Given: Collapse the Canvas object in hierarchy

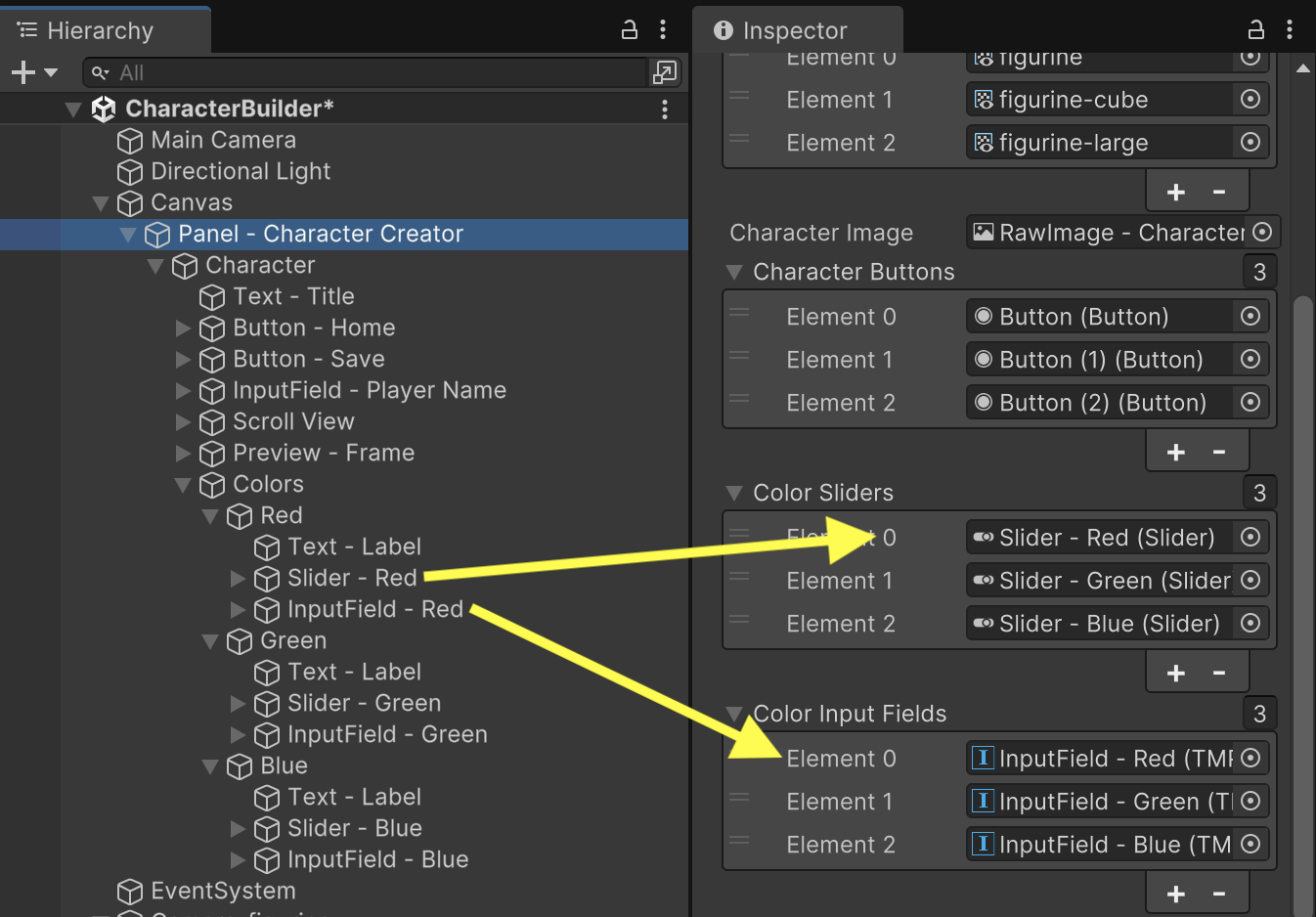Looking at the screenshot, I should click(x=100, y=203).
